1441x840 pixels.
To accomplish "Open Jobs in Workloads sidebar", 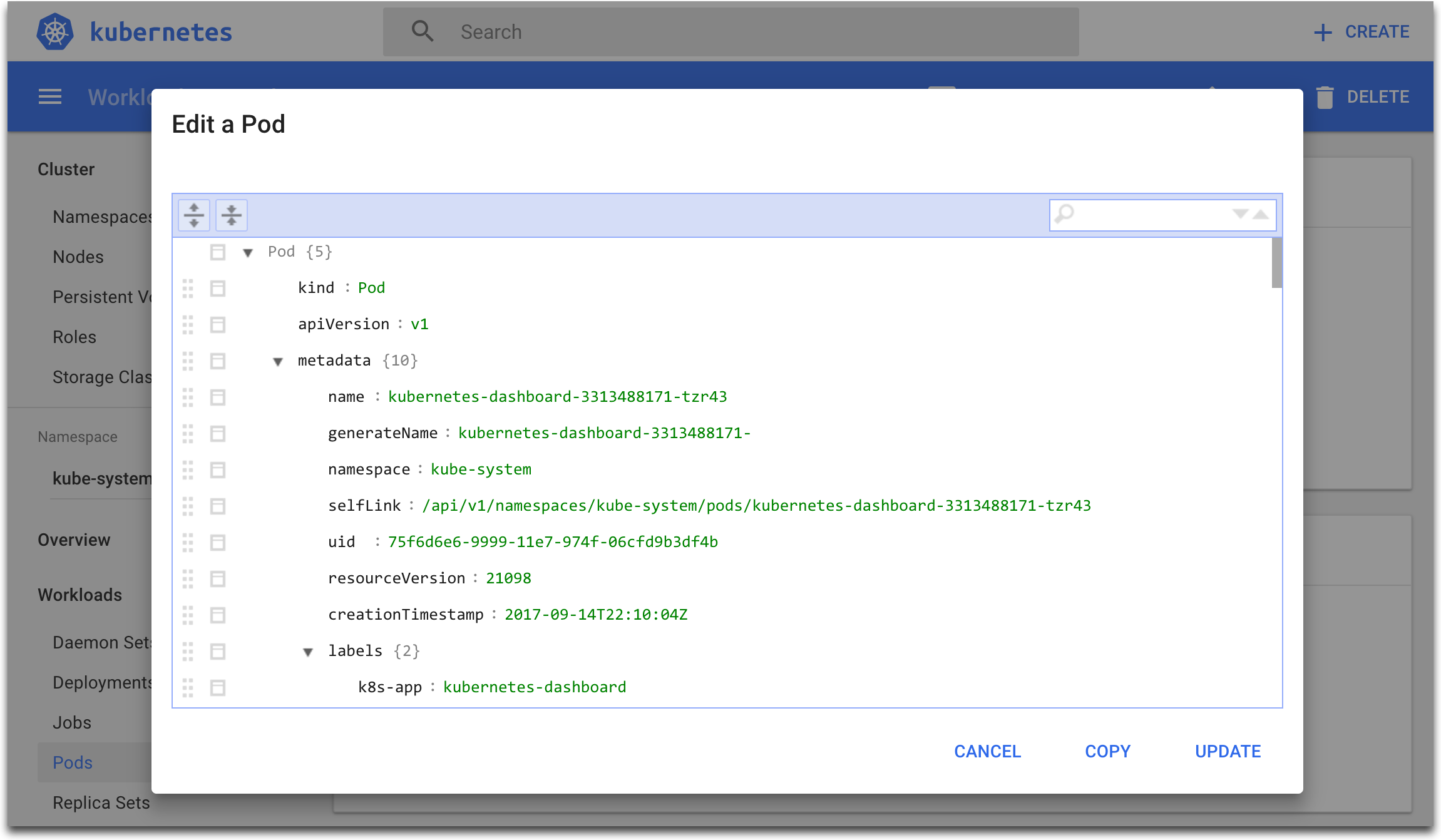I will (72, 723).
